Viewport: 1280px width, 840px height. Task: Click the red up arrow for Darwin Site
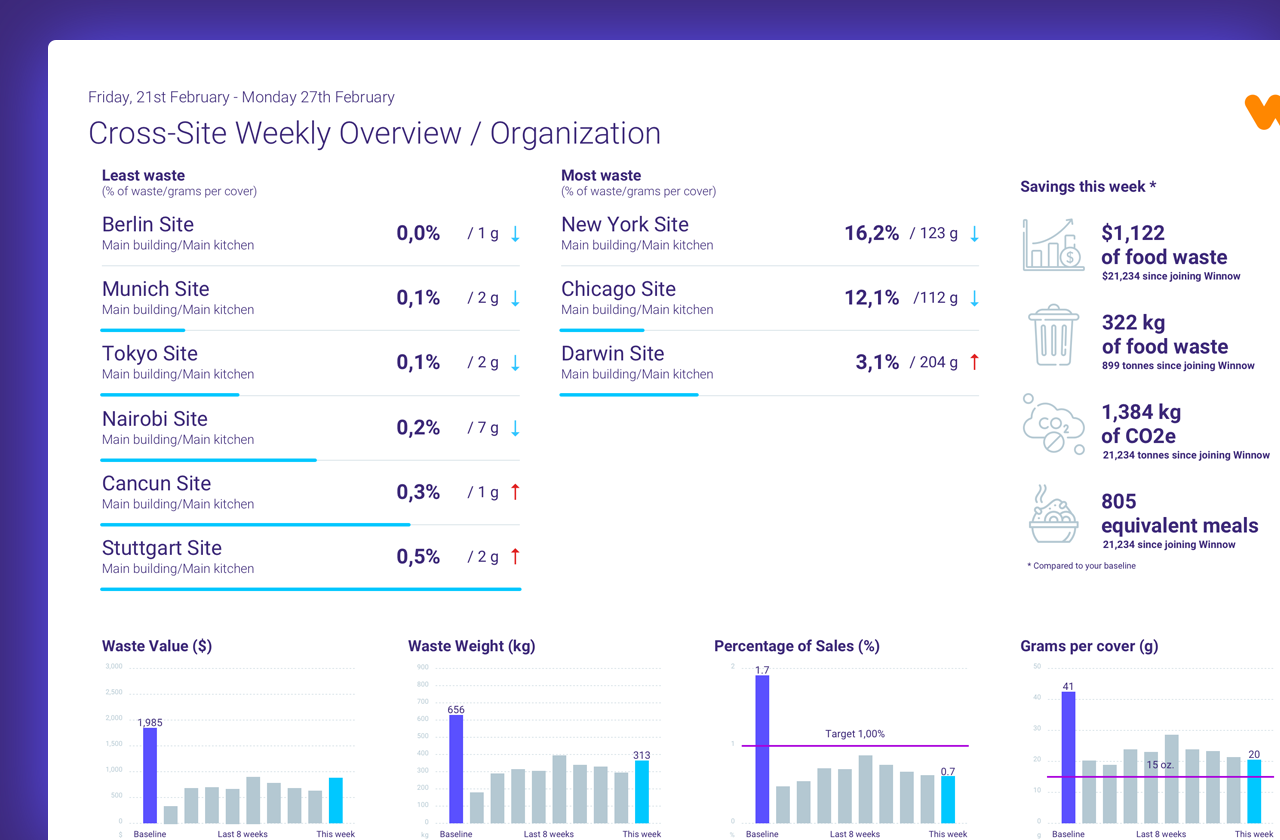coord(974,362)
